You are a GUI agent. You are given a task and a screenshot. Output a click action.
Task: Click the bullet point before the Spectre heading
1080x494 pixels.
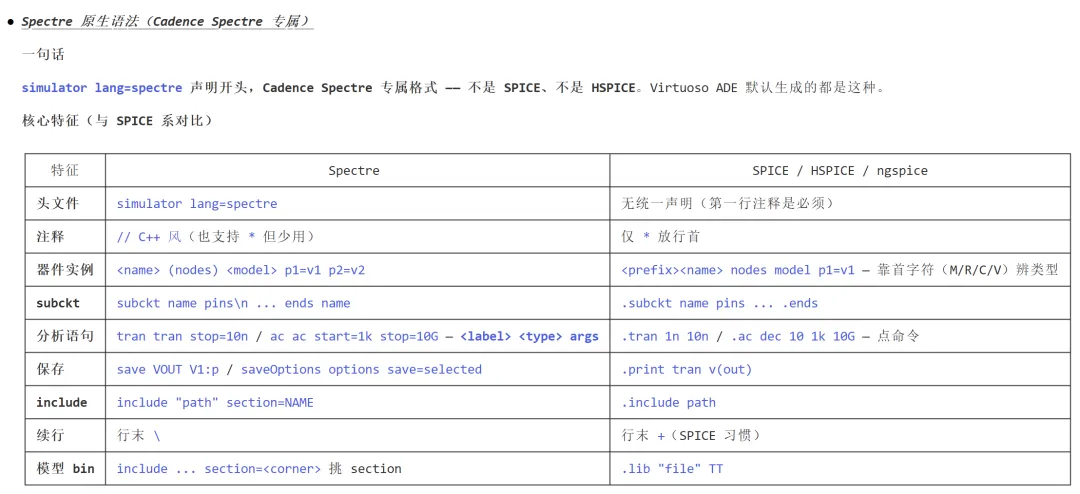point(10,22)
